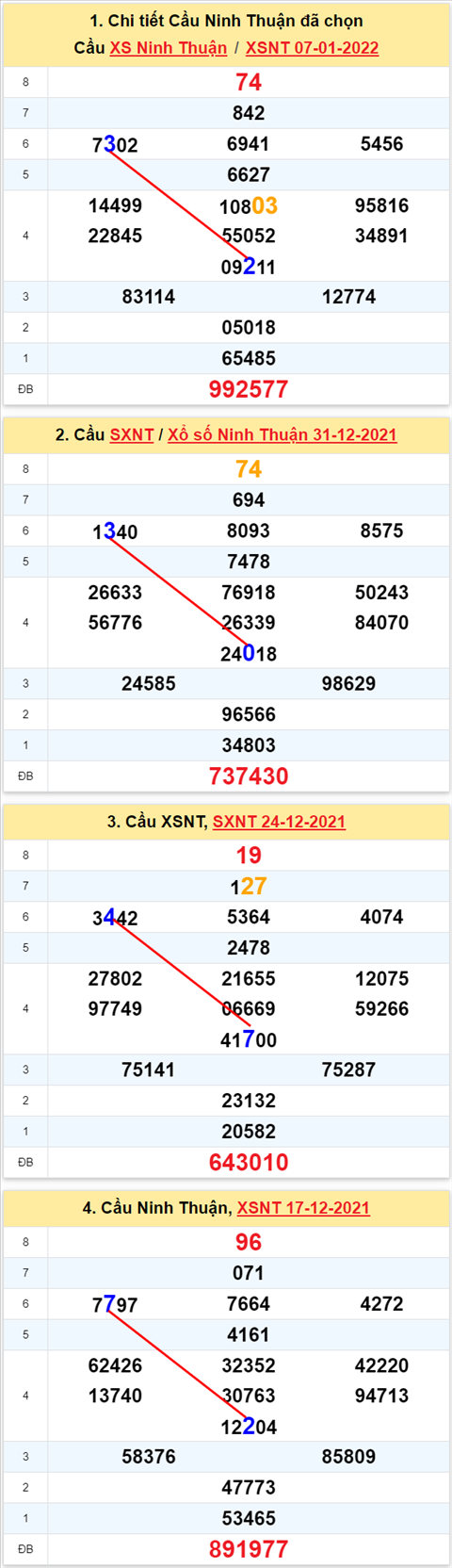Image resolution: width=452 pixels, height=1568 pixels.
Task: Click number 10803 in first table
Action: coord(249,205)
